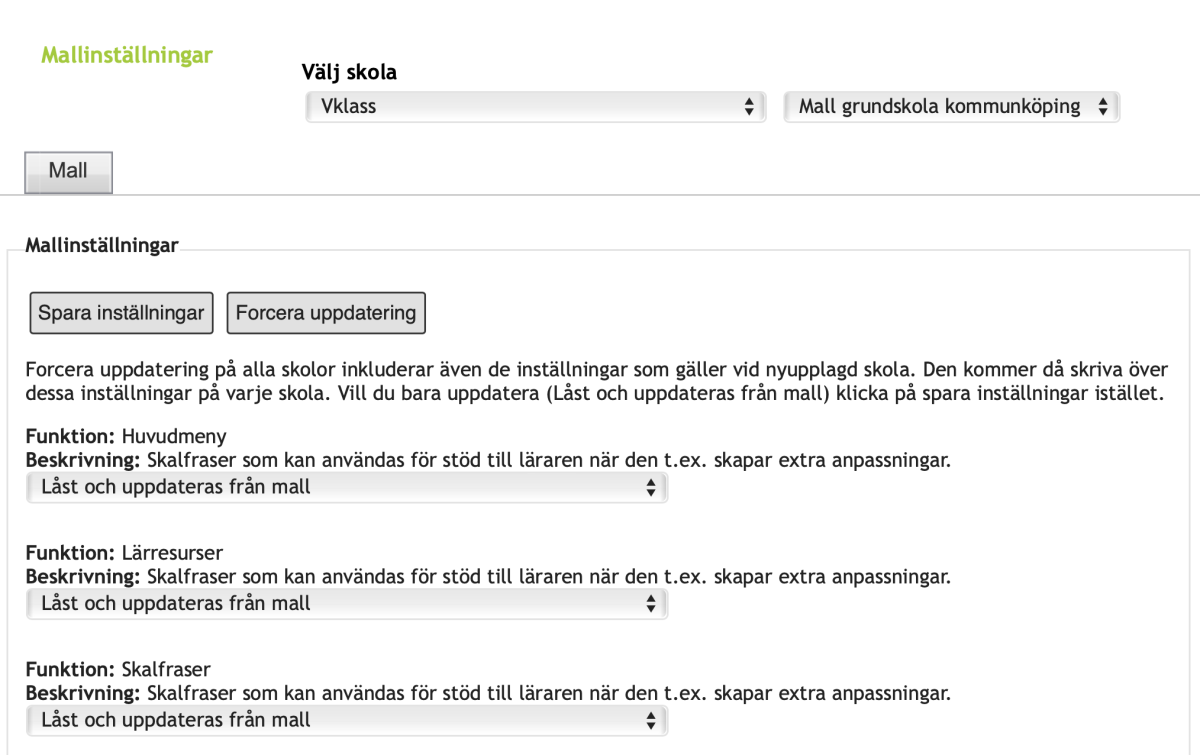Click the stepper arrows of the Huvudmeny dropdown
This screenshot has width=1200, height=755.
point(651,487)
